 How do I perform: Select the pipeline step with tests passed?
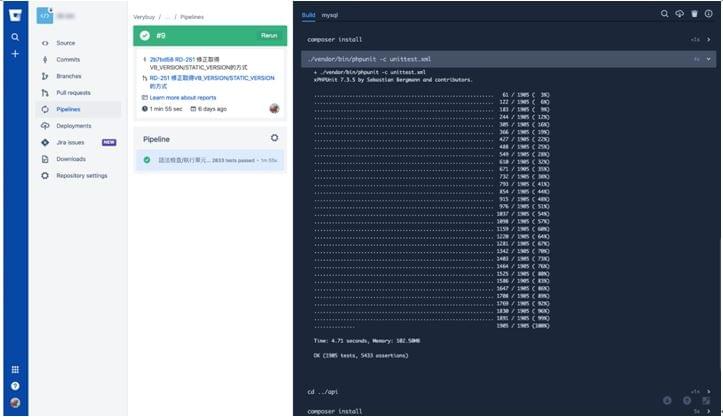(x=210, y=160)
